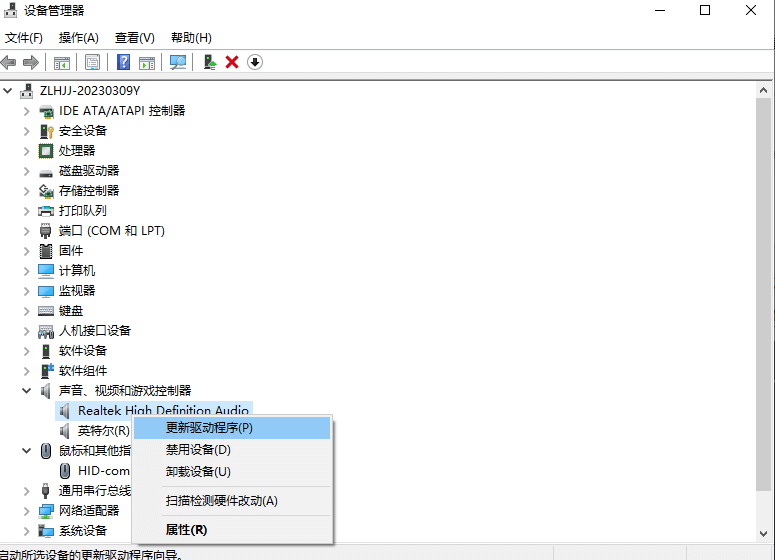Collapse the ZLHJJ-20230309Y root node

[x=8, y=91]
